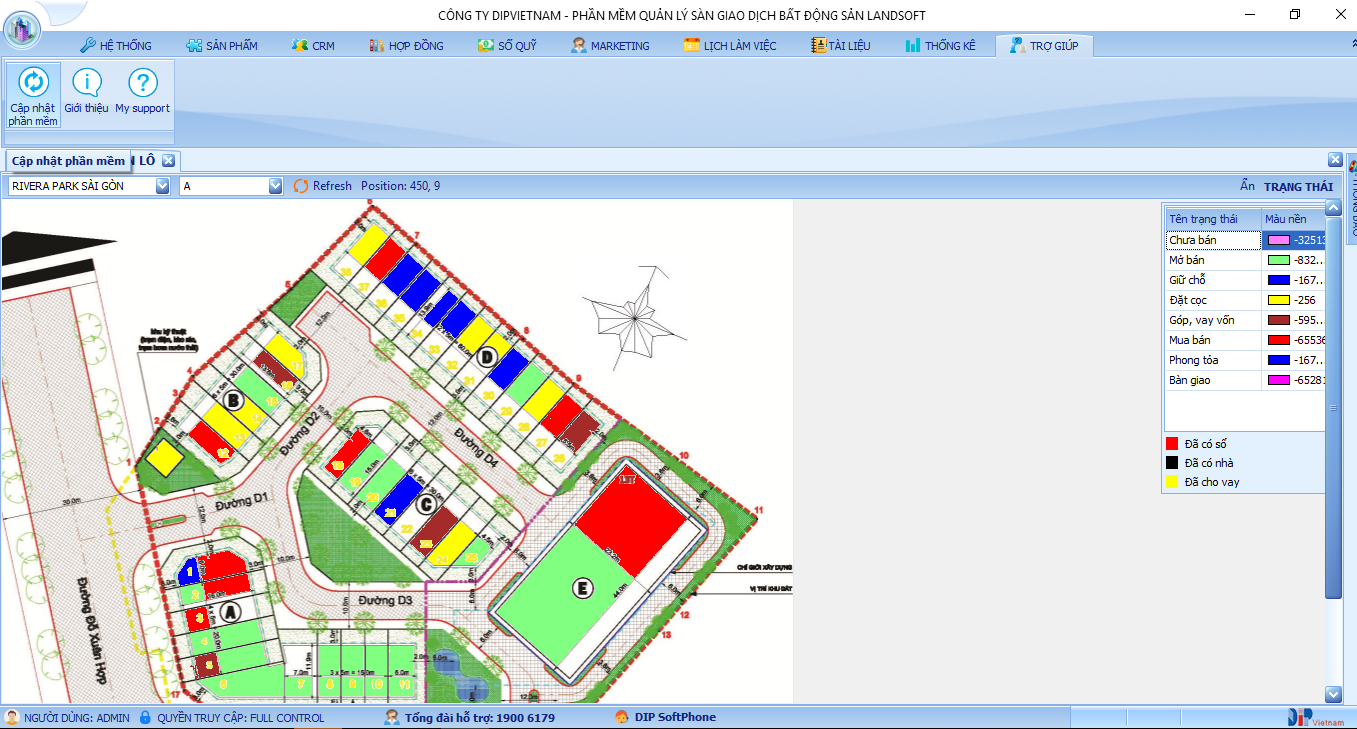Viewport: 1357px width, 729px height.
Task: Click the circled D block label on map
Action: point(487,357)
